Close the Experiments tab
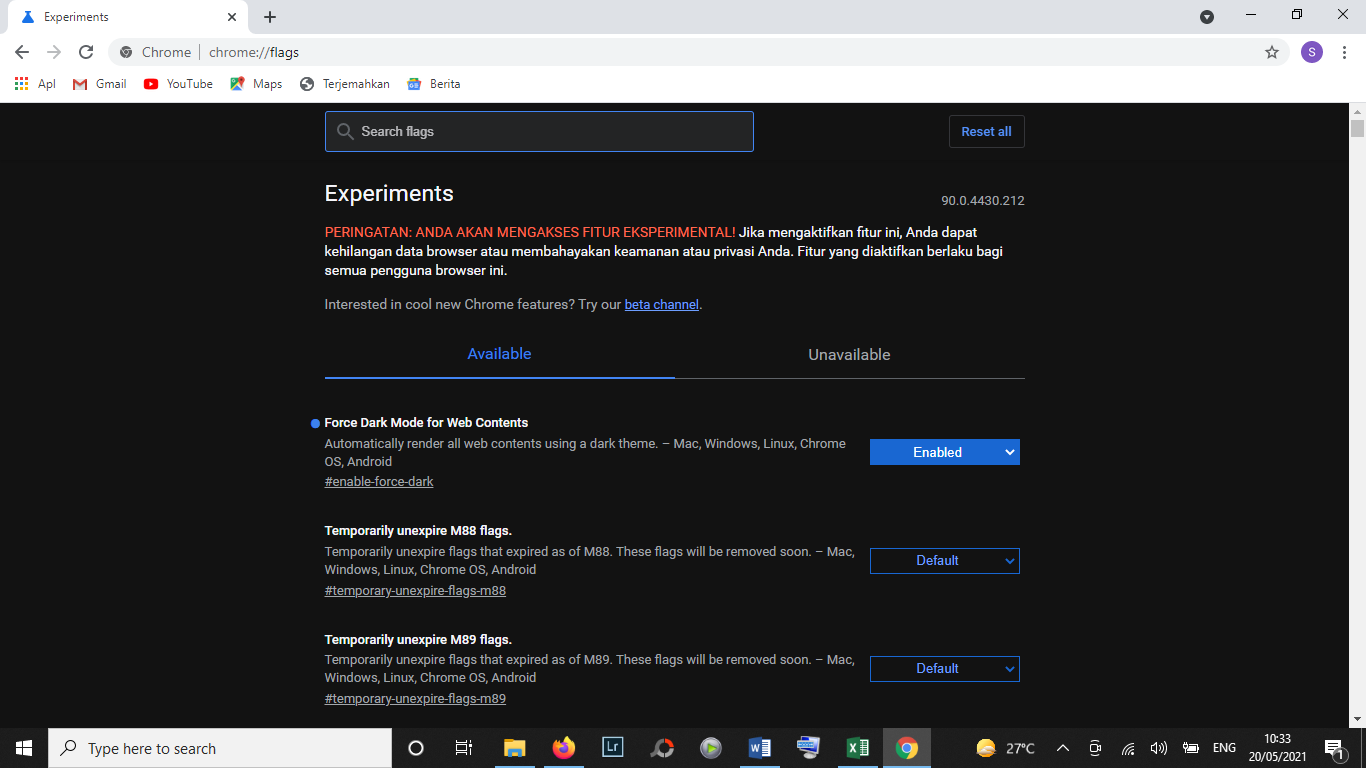 tap(232, 17)
